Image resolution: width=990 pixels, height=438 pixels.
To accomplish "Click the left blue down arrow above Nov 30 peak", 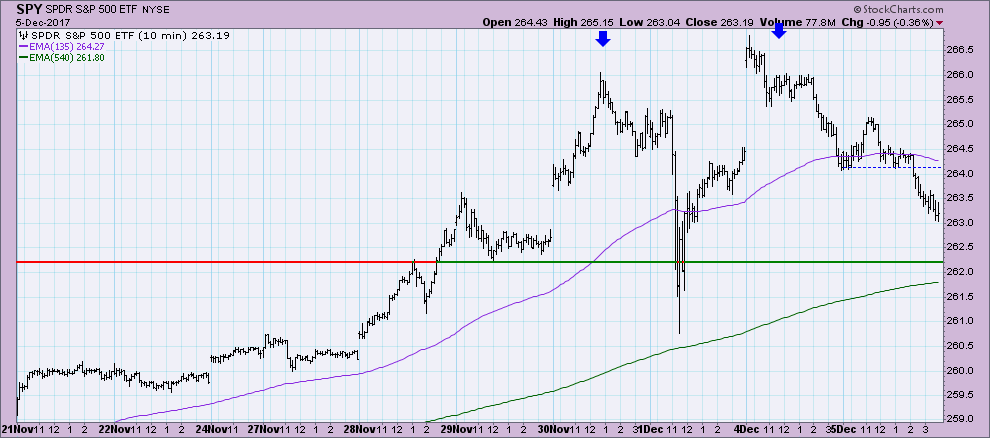I will point(602,39).
